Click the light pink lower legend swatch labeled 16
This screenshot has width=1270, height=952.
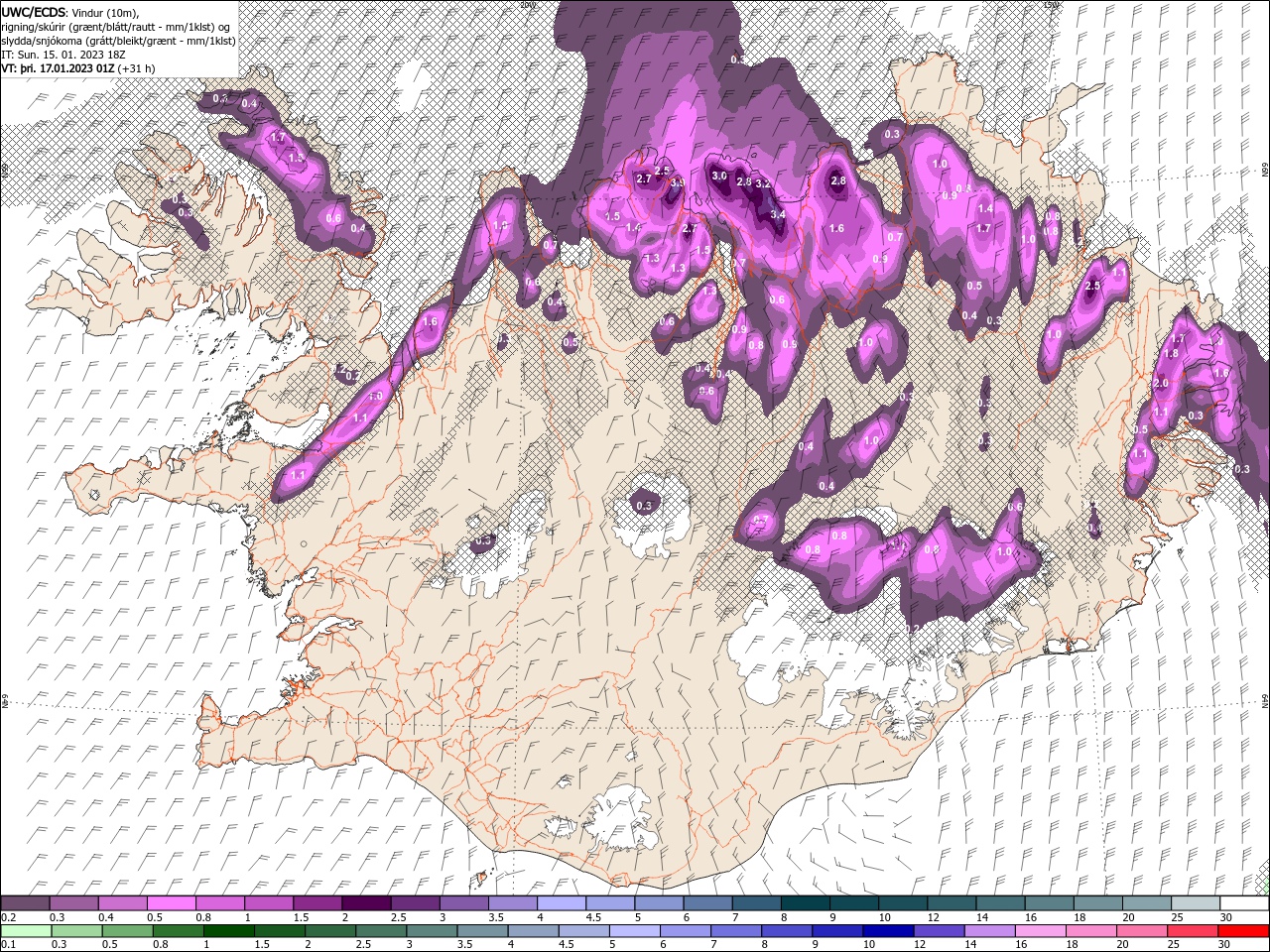[x=1040, y=931]
